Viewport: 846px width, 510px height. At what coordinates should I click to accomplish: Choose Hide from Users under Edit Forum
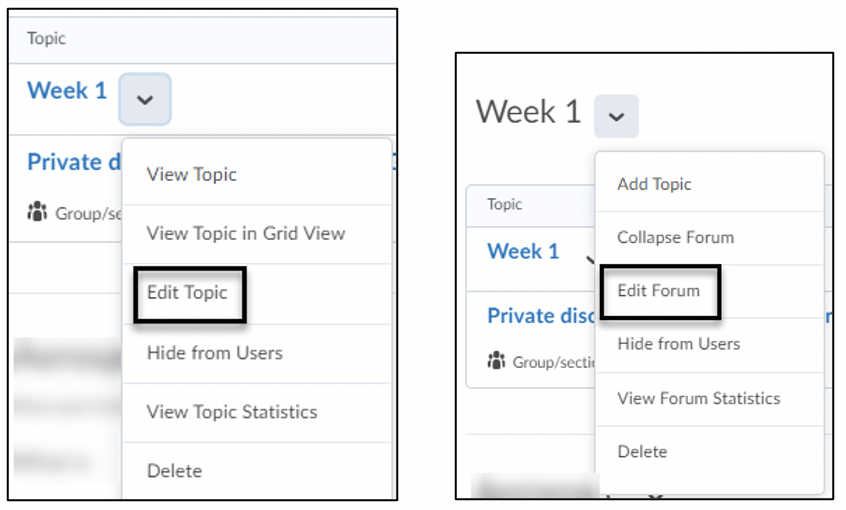click(678, 343)
